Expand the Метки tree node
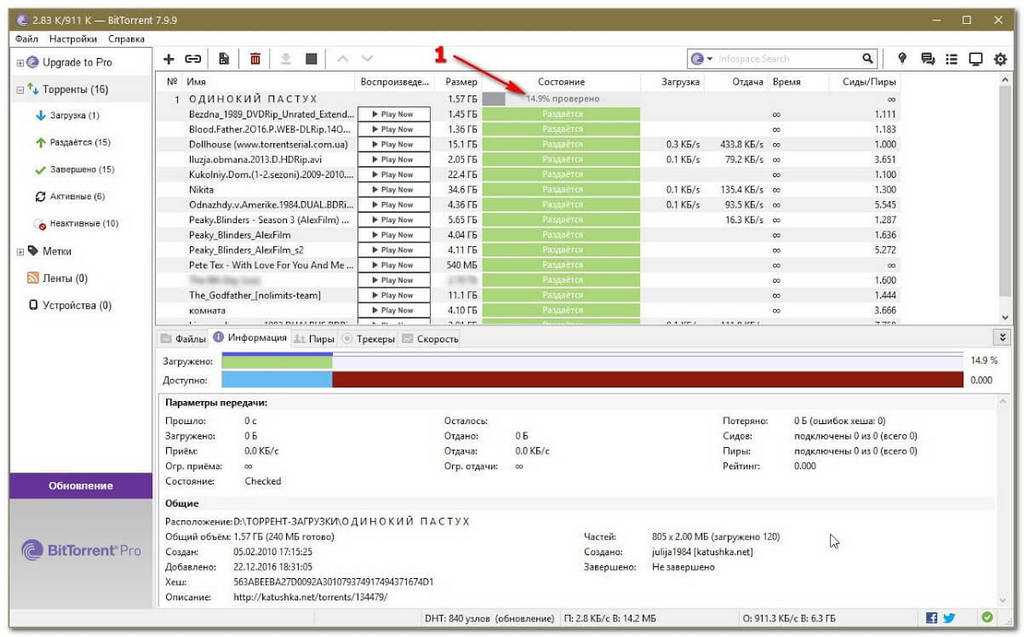Image resolution: width=1024 pixels, height=637 pixels. 20,251
